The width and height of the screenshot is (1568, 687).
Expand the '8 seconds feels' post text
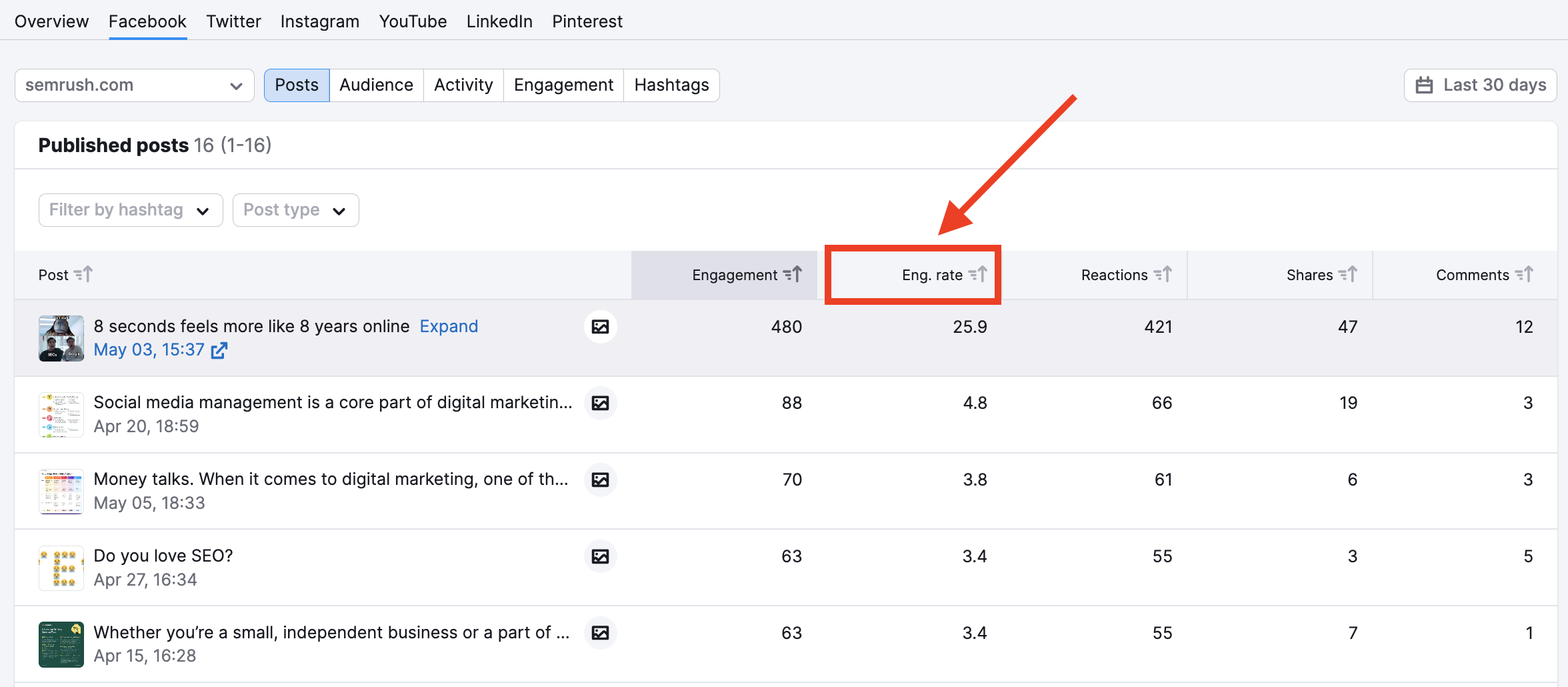pos(449,326)
